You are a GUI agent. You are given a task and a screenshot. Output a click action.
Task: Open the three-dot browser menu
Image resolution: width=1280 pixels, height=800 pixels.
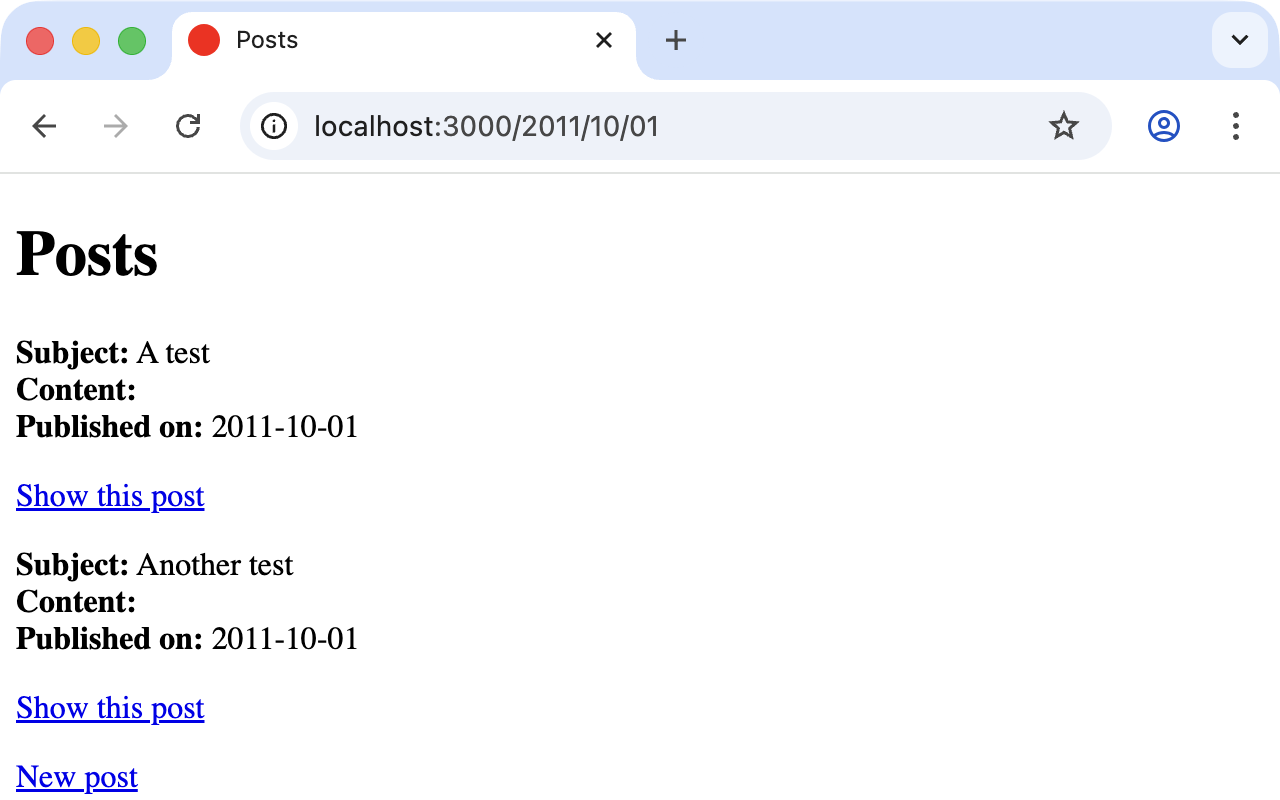click(1236, 126)
